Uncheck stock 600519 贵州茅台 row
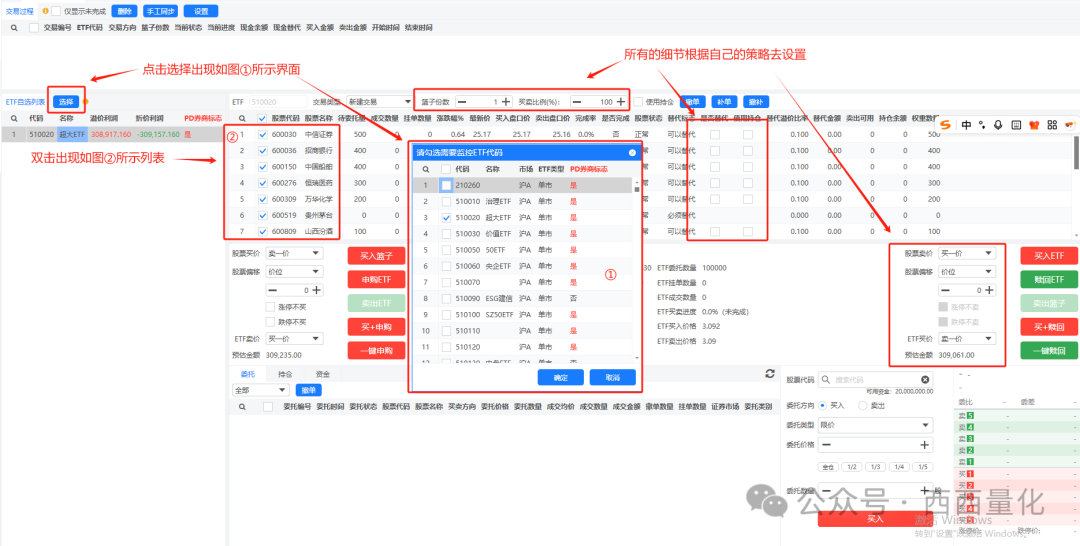This screenshot has width=1080, height=546. click(x=262, y=215)
